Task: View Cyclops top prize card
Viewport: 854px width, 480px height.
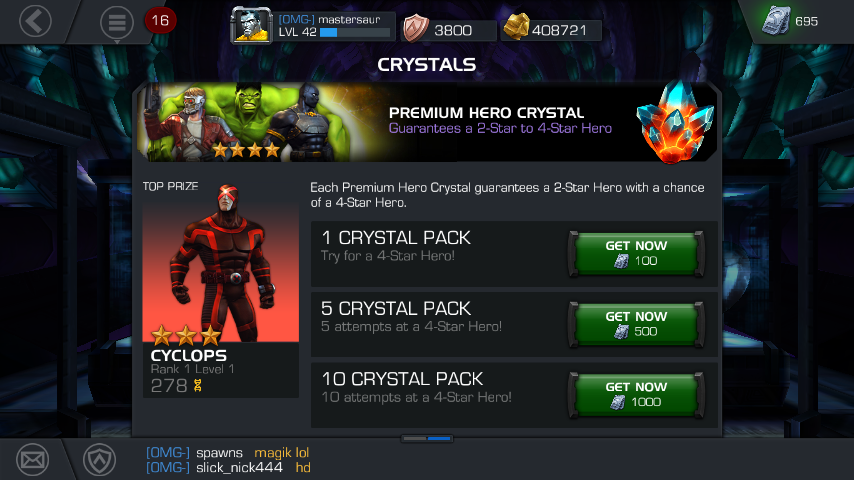Action: (221, 291)
